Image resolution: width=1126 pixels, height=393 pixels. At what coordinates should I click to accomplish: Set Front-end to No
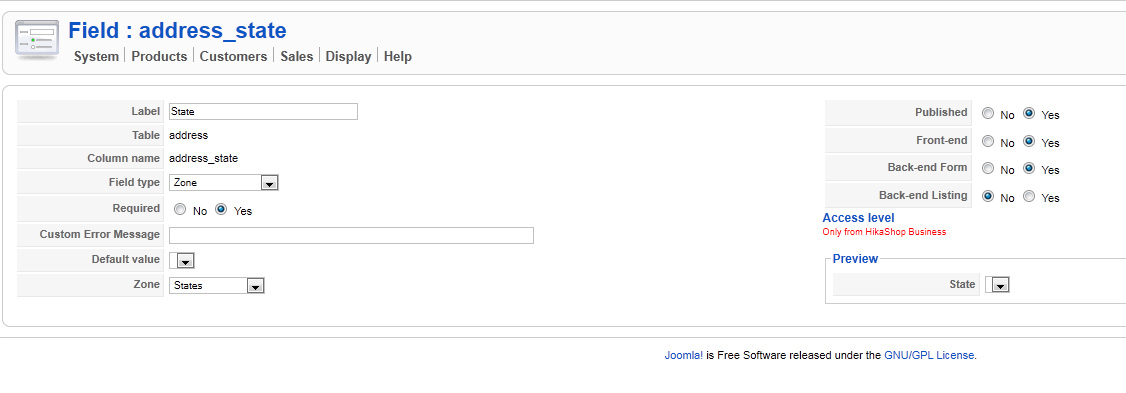coord(988,142)
